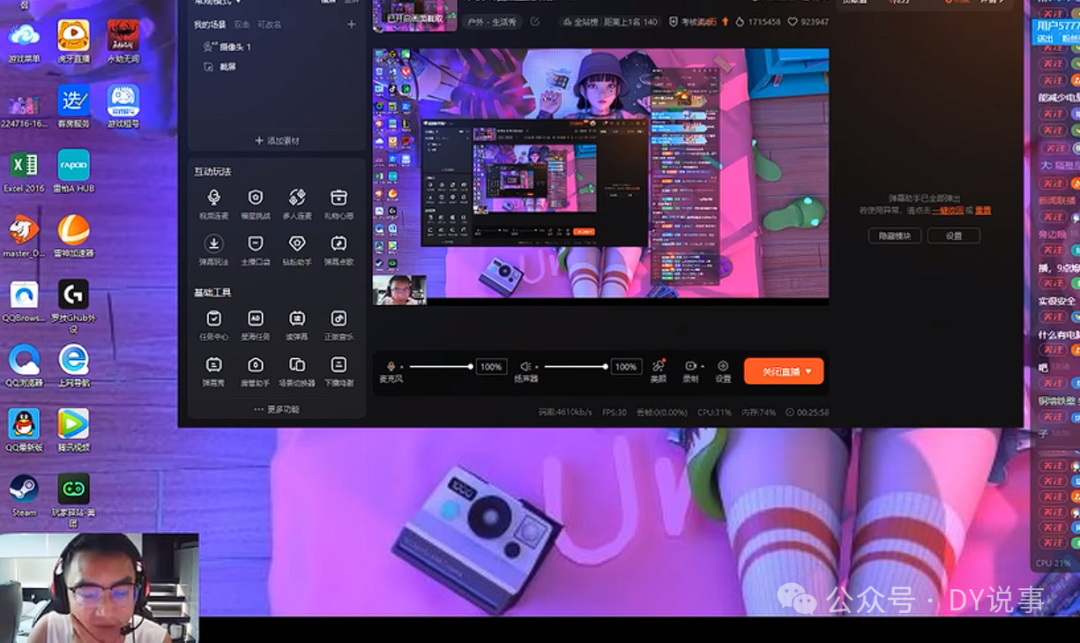This screenshot has height=643, width=1080.
Task: Select the 截屏 screen capture source
Action: point(220,67)
